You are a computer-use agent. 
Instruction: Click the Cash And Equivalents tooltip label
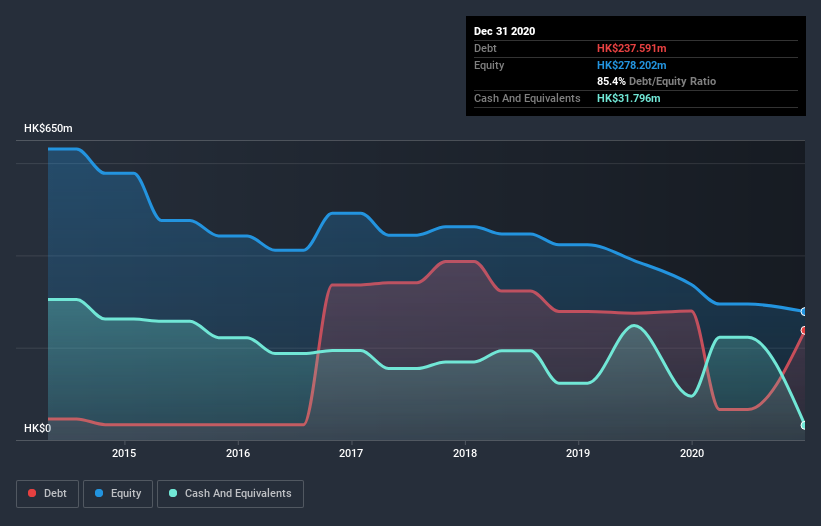point(527,98)
